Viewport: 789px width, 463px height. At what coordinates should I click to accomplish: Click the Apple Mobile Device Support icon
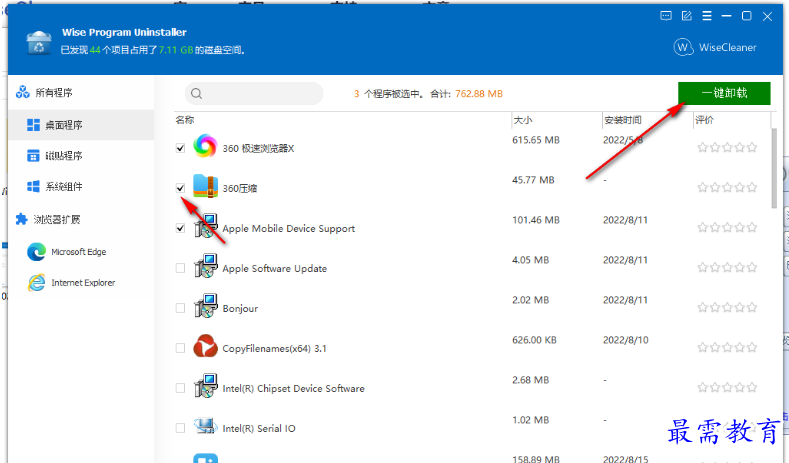click(x=205, y=226)
